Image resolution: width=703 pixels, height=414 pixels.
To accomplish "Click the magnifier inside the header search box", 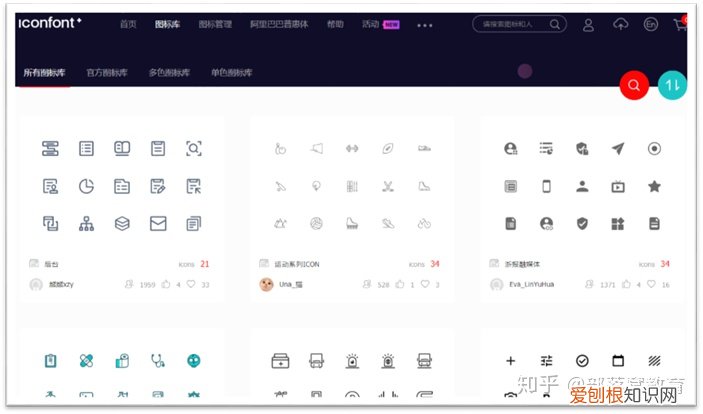I will (555, 24).
